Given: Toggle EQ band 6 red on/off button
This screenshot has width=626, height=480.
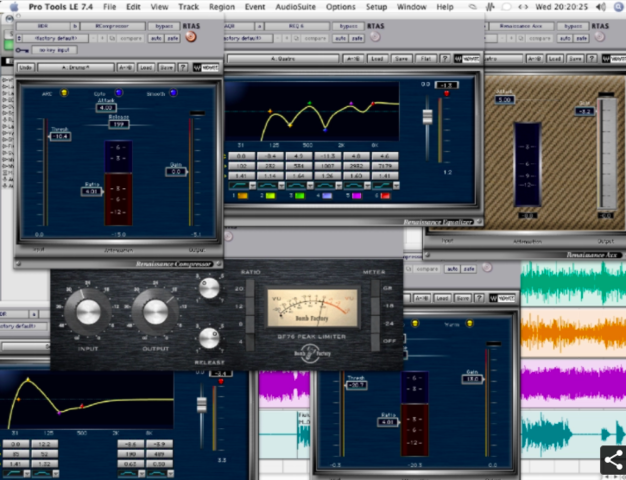Looking at the screenshot, I should click(x=385, y=196).
